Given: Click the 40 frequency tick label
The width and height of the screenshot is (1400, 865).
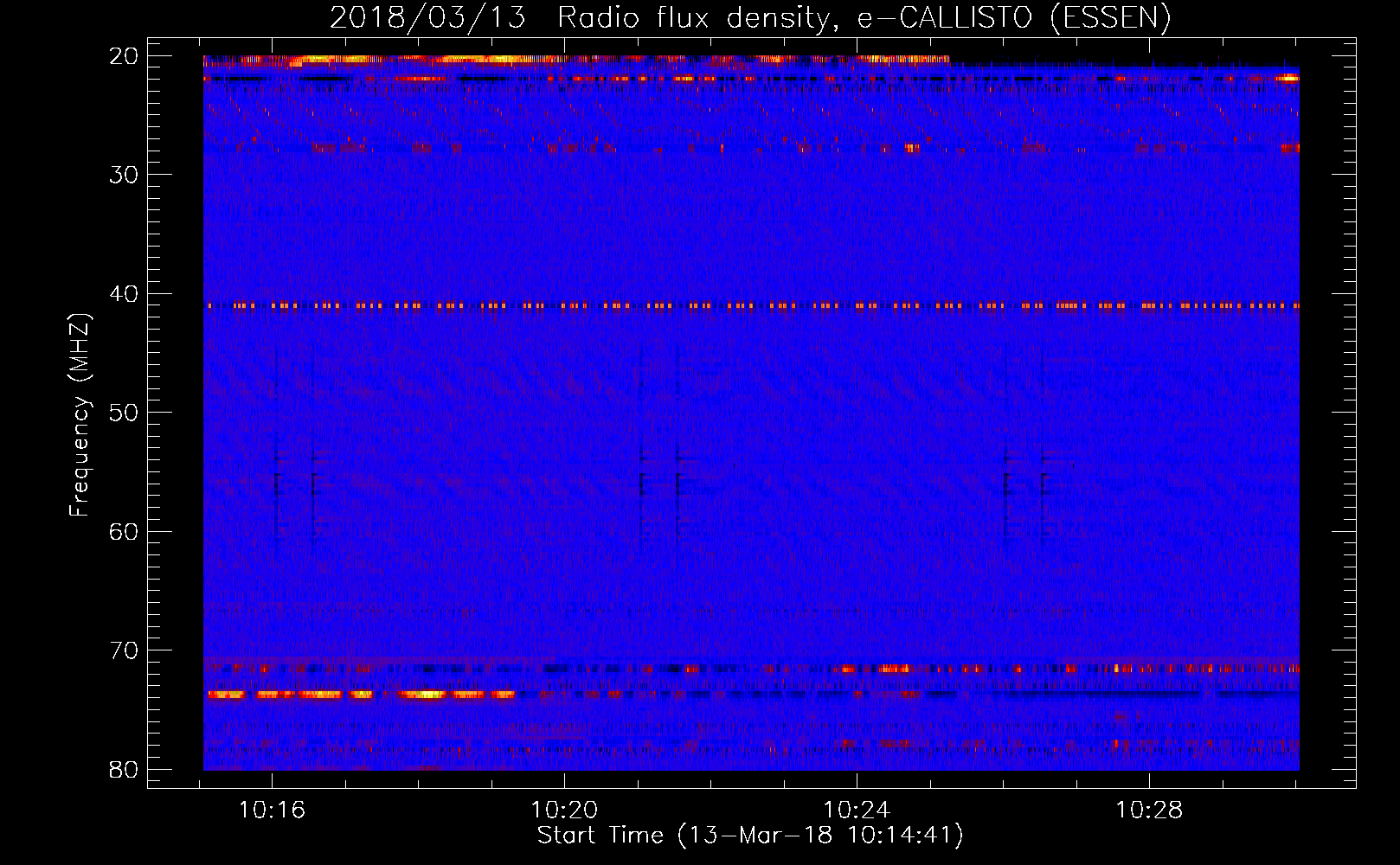Looking at the screenshot, I should 124,294.
